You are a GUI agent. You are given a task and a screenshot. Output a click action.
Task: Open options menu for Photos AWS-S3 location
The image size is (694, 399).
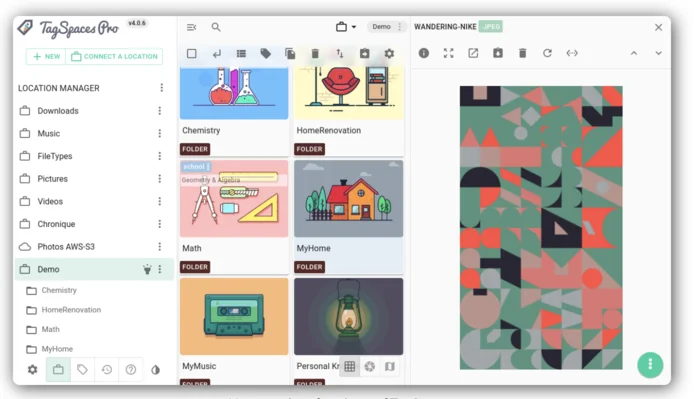pyautogui.click(x=160, y=246)
